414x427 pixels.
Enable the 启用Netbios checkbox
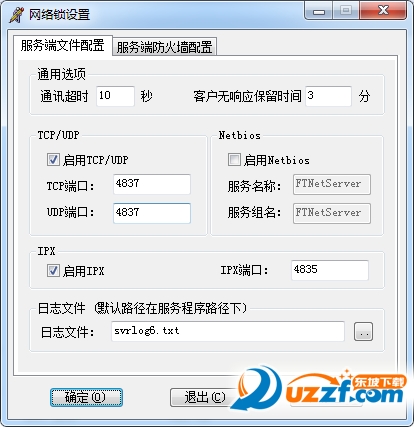(234, 159)
